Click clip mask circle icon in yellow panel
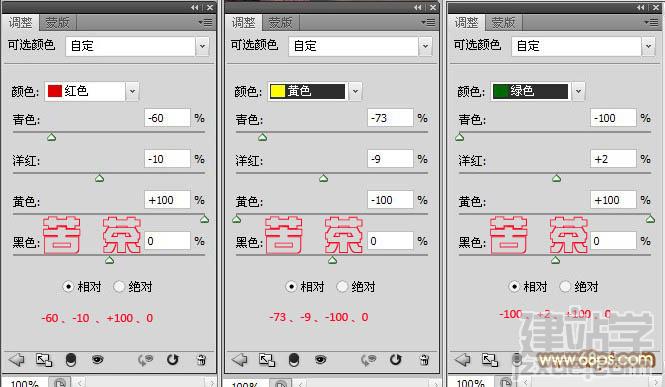This screenshot has width=665, height=387. click(x=293, y=360)
